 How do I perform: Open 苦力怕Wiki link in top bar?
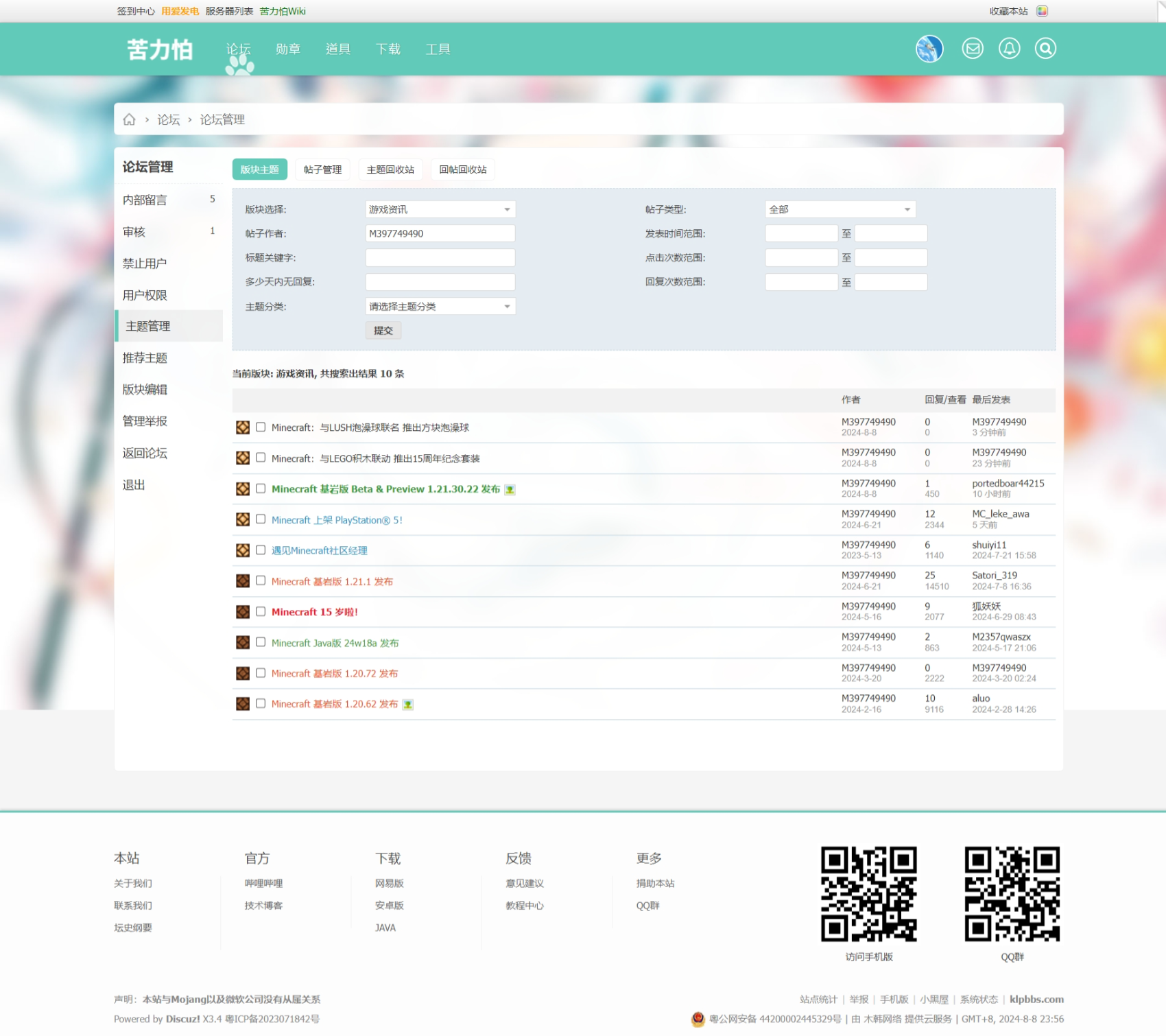point(283,11)
